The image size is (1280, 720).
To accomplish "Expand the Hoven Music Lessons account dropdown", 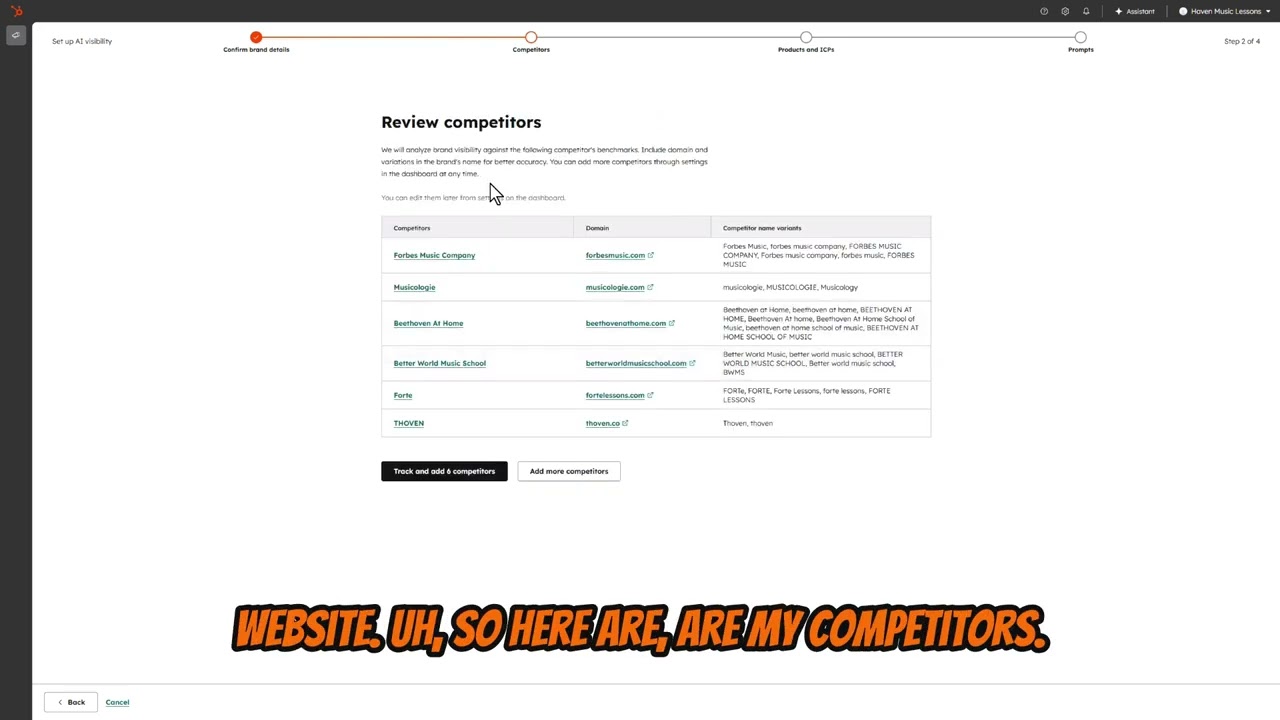I will [1224, 11].
